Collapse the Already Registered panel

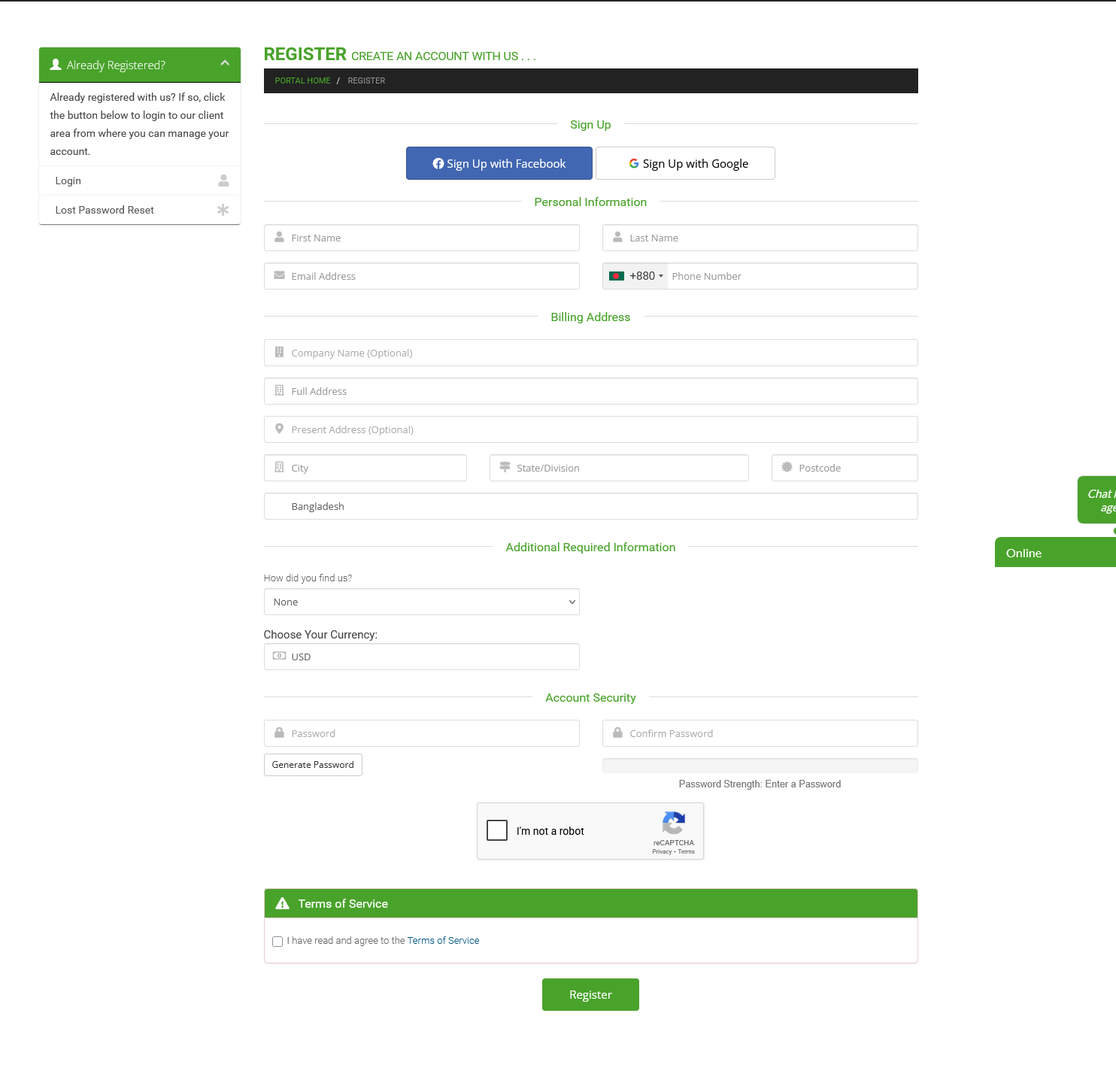(x=225, y=64)
